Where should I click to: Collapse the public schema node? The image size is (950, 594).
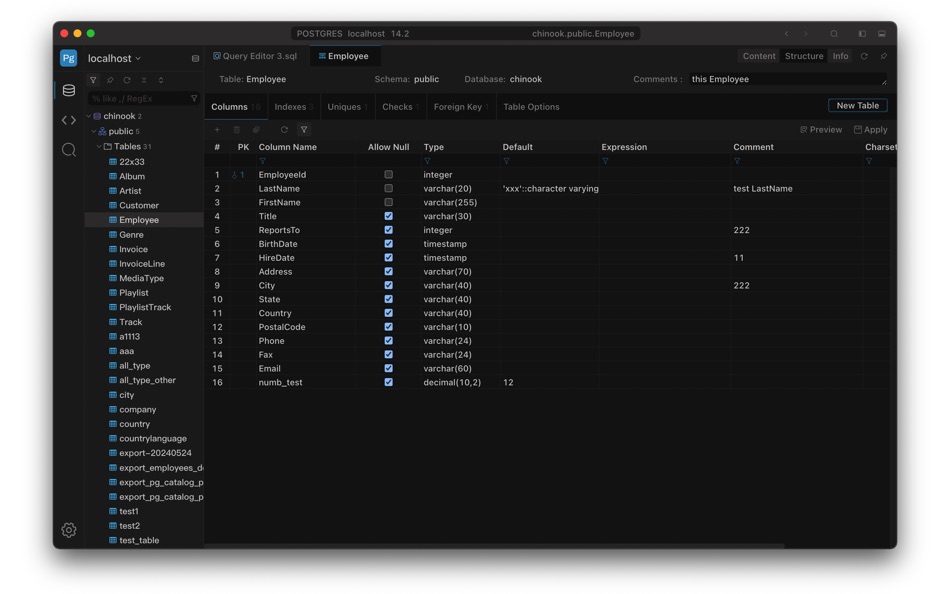point(94,132)
